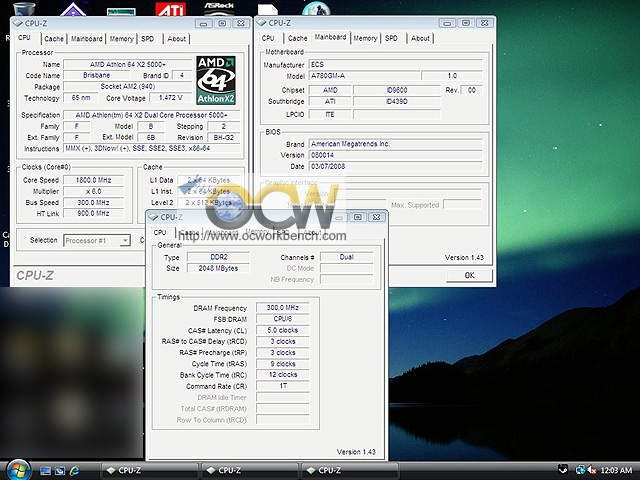The height and width of the screenshot is (480, 640).
Task: Click the Package value Socket AM2 (940)
Action: 128,87
